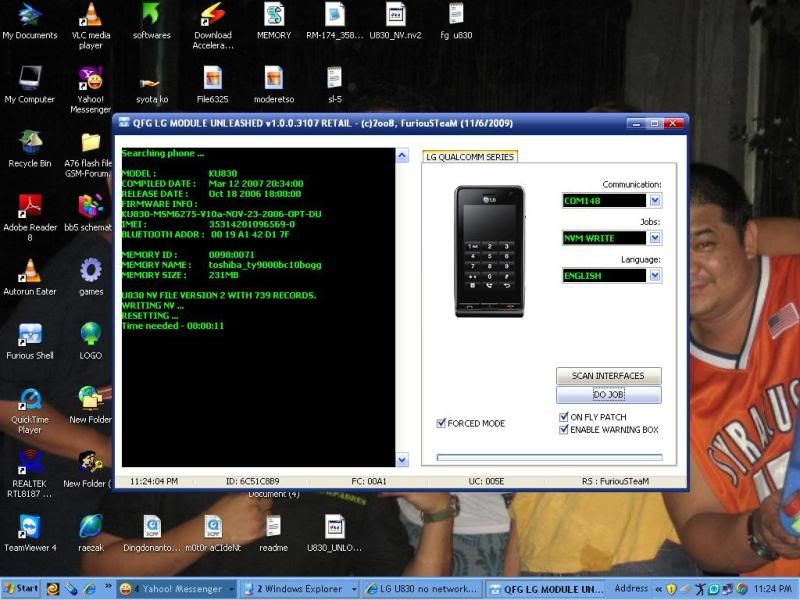This screenshot has height=600, width=800.
Task: Click the SCAN INTERFACES button
Action: (x=608, y=376)
